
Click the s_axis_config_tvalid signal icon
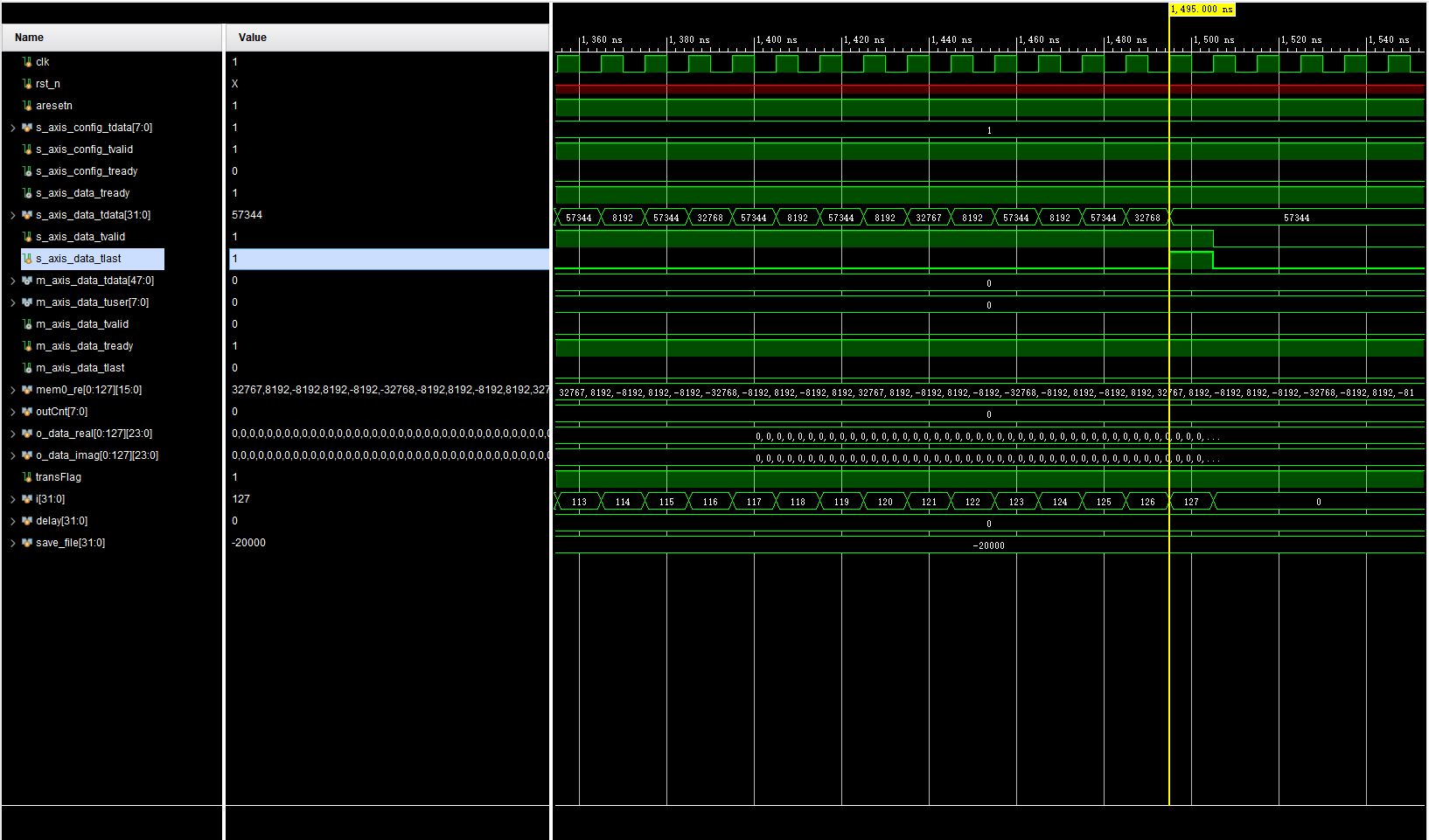(x=27, y=149)
